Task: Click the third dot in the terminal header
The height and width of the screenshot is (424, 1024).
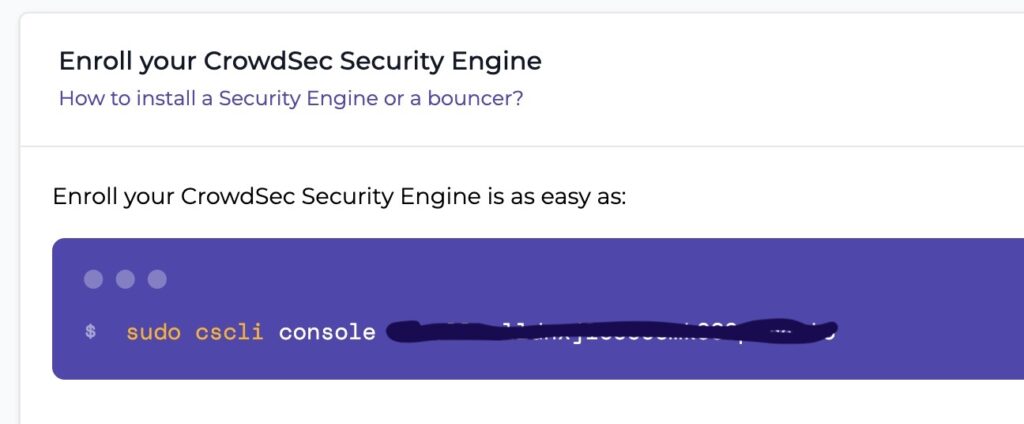Action: click(x=157, y=280)
